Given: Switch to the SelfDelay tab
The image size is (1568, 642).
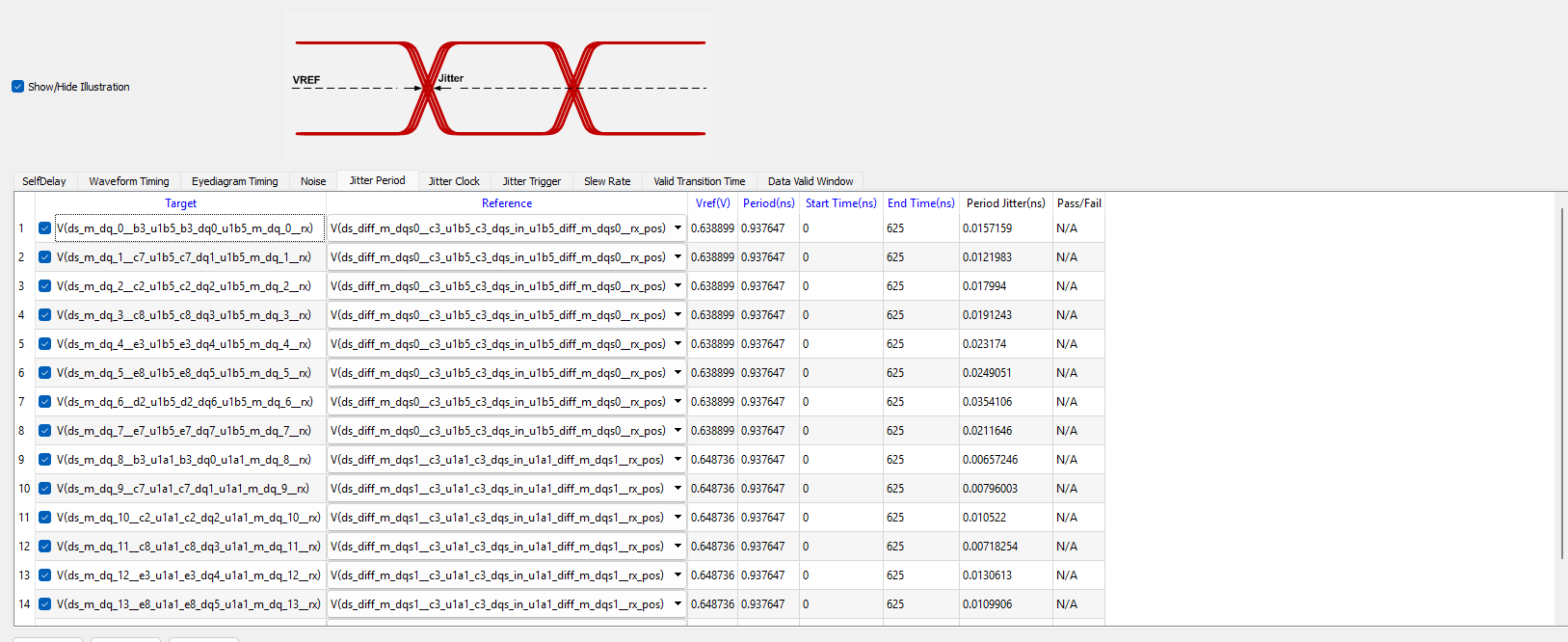Looking at the screenshot, I should point(44,181).
